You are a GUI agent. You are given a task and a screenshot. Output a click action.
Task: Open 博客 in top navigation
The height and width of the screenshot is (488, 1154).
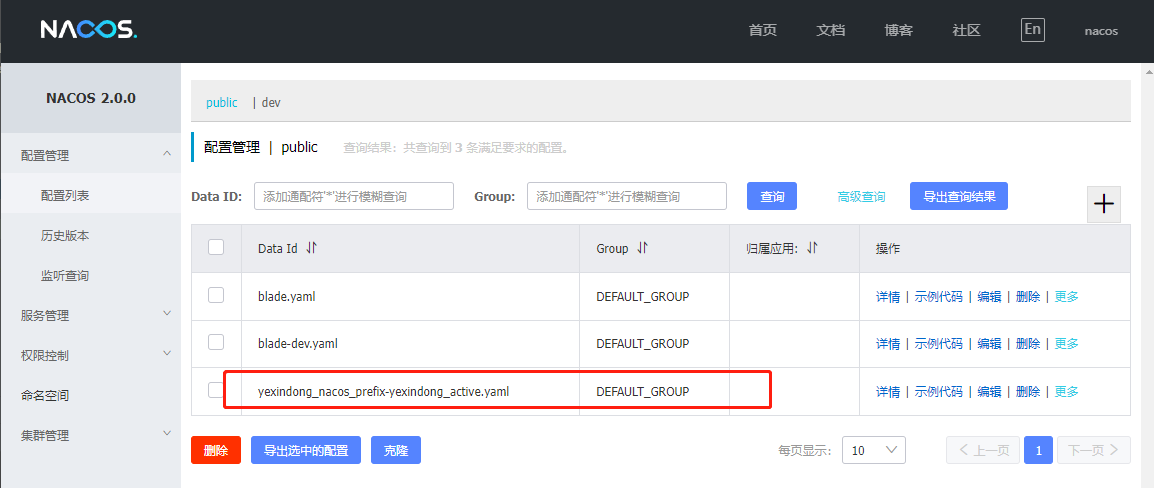tap(899, 30)
